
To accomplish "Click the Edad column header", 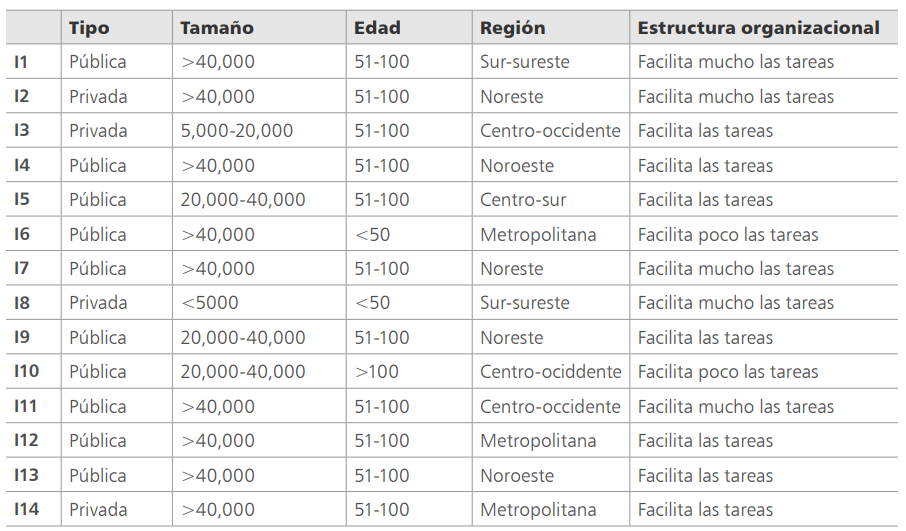I will click(377, 28).
